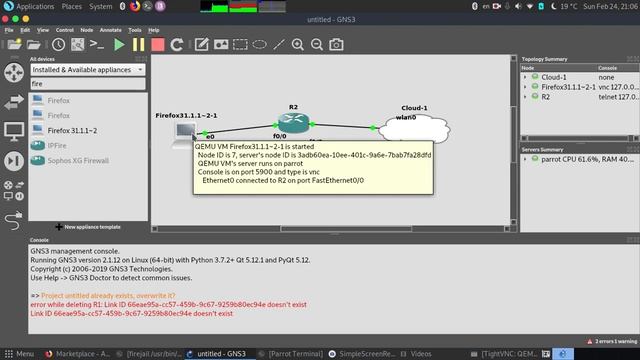Expand Firefox31.1.1~2-1 in Topology Summary
This screenshot has height=360, width=640.
[x=525, y=87]
